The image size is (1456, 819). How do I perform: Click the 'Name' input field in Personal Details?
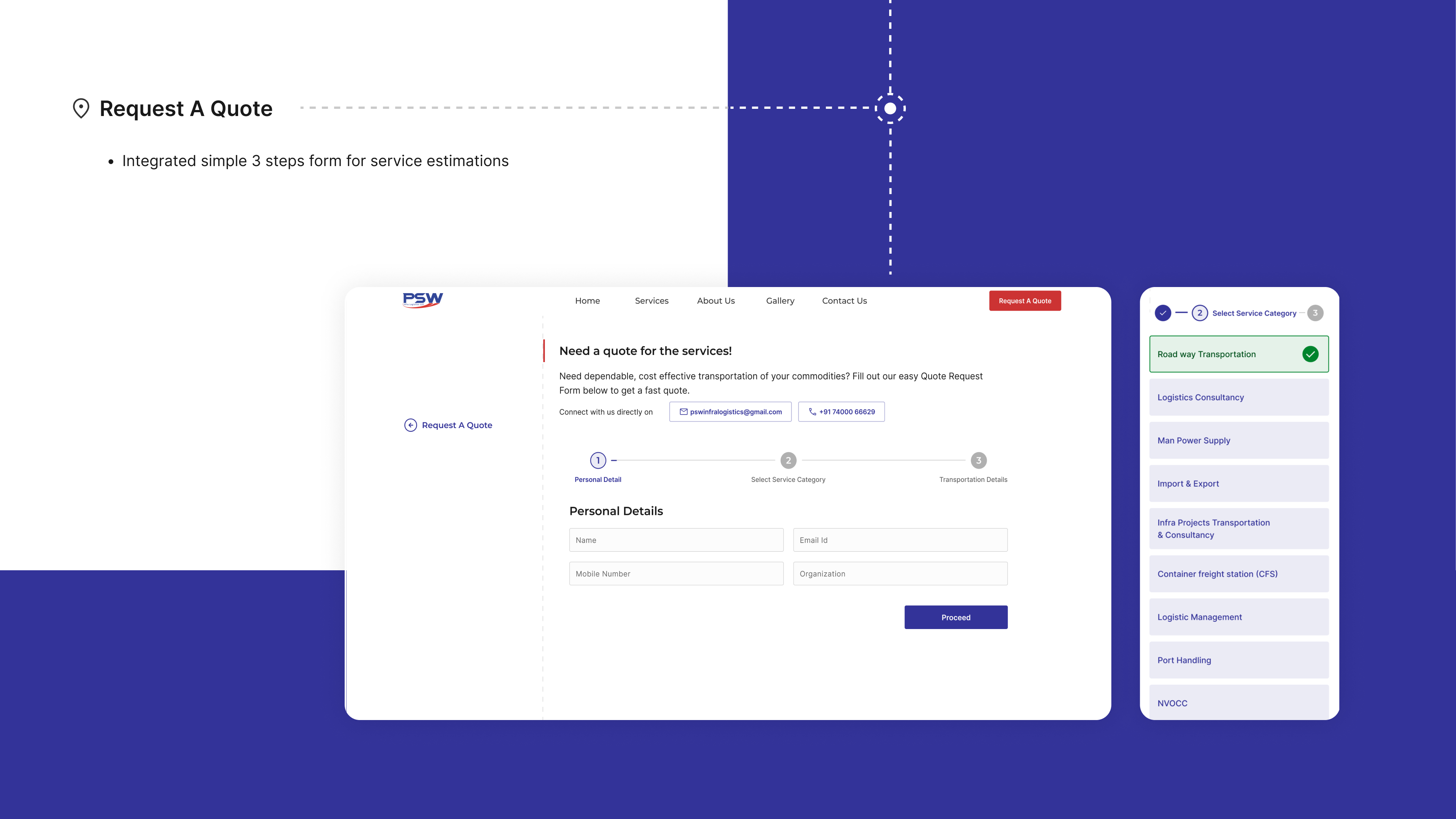pos(676,540)
